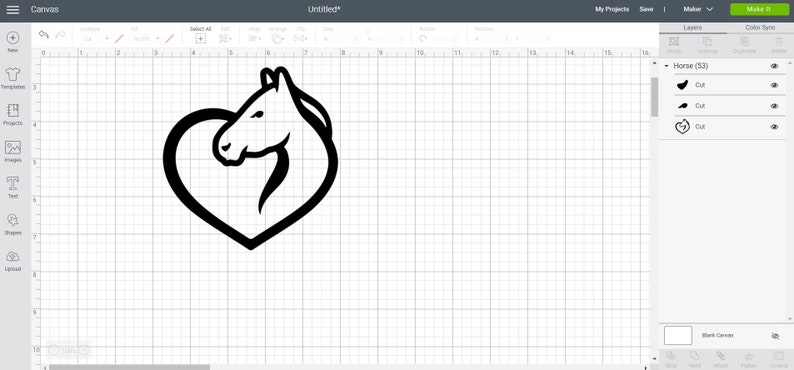The width and height of the screenshot is (794, 370).
Task: Click the Layers panel scroll-down arrow
Action: point(790,319)
